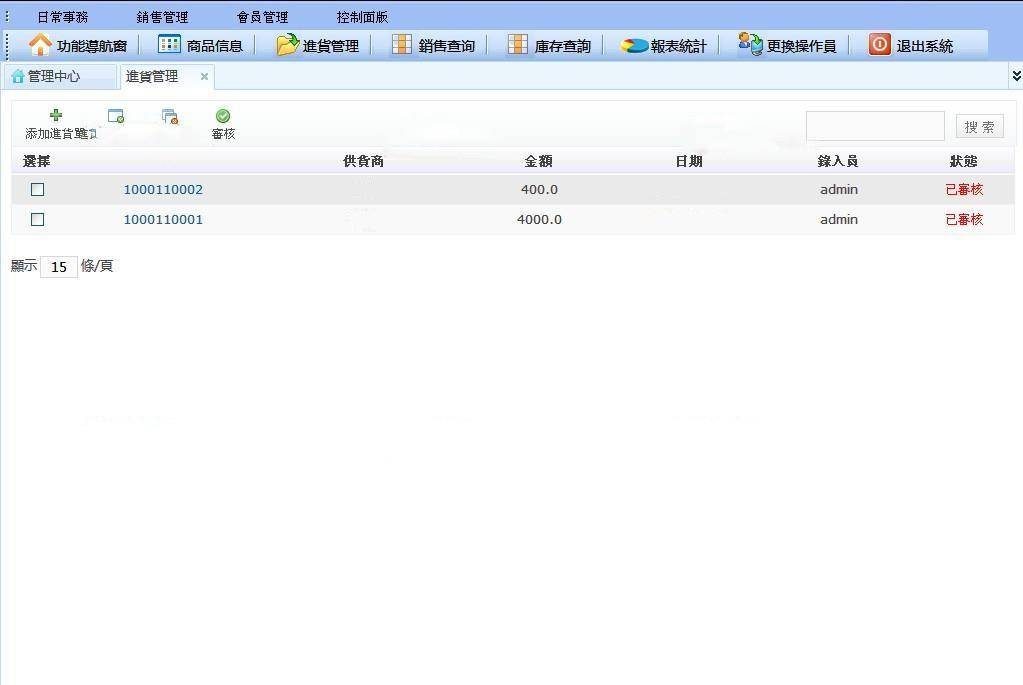Open the 日常事務 menu

point(63,17)
